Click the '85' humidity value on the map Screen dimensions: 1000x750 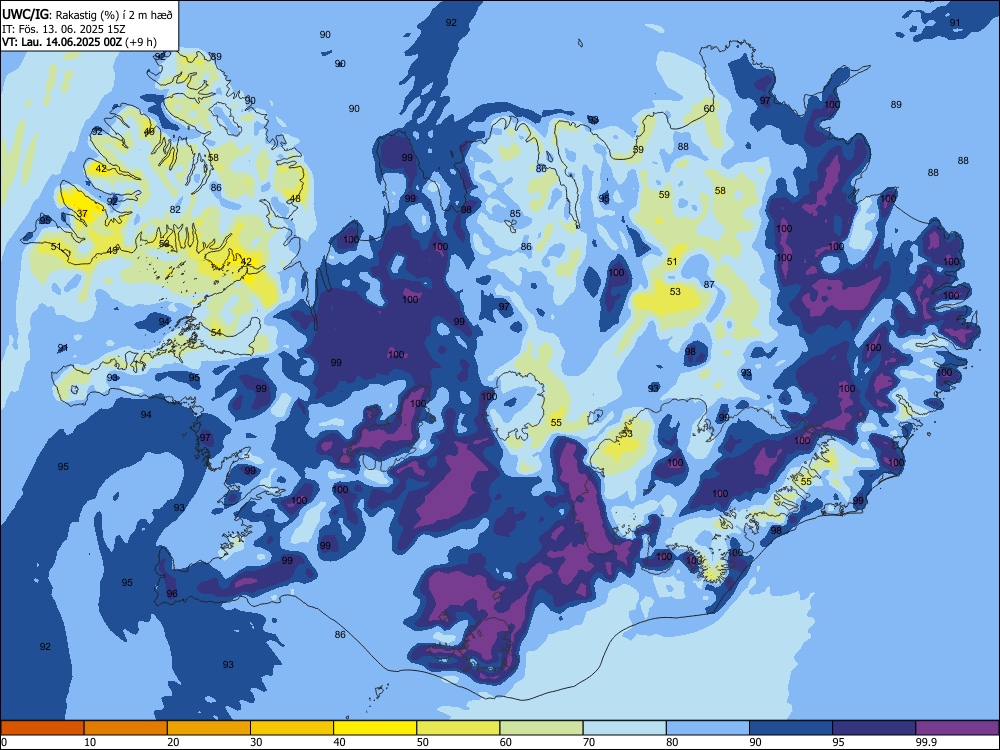pos(515,214)
